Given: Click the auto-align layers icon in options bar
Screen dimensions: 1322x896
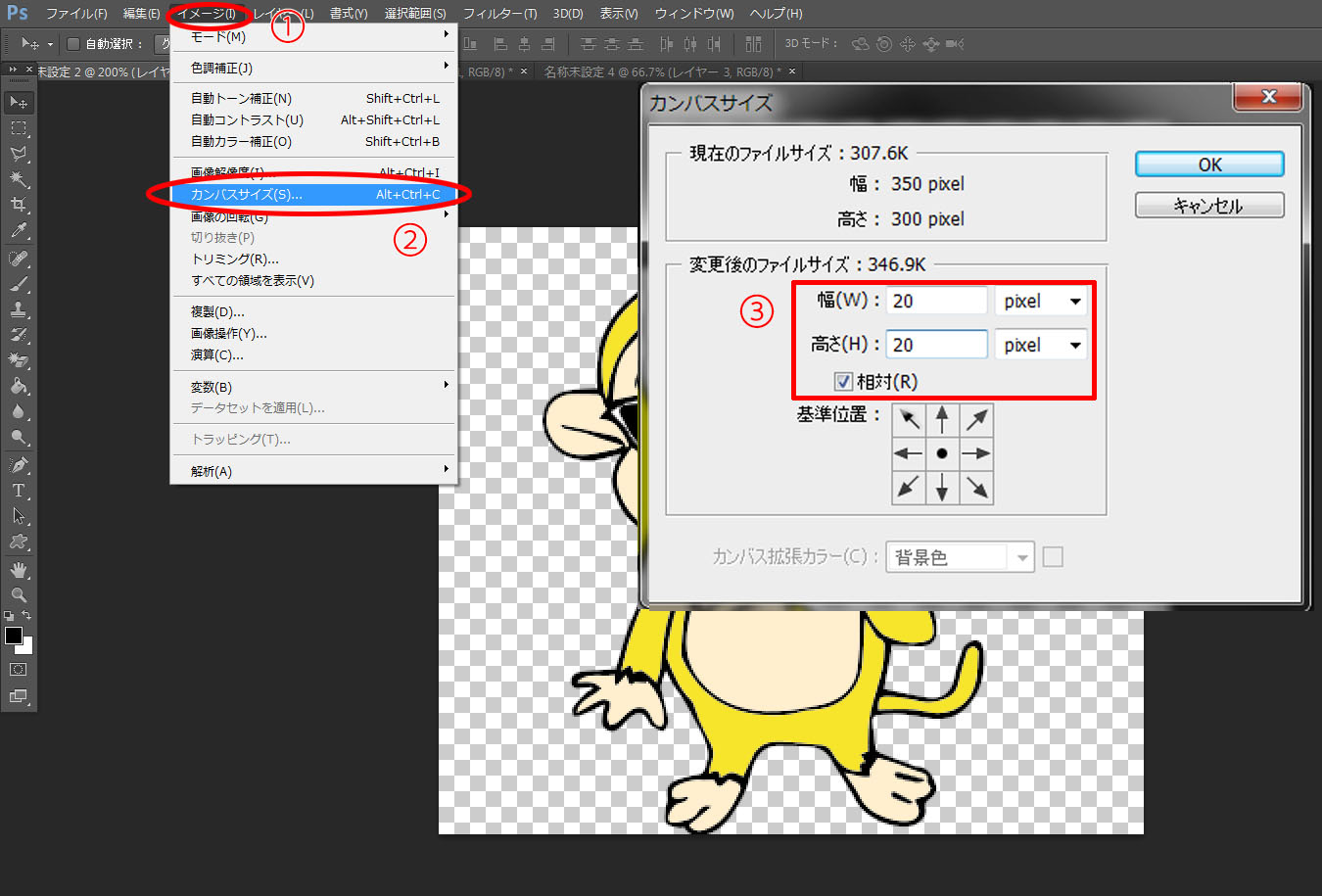Looking at the screenshot, I should tap(753, 44).
